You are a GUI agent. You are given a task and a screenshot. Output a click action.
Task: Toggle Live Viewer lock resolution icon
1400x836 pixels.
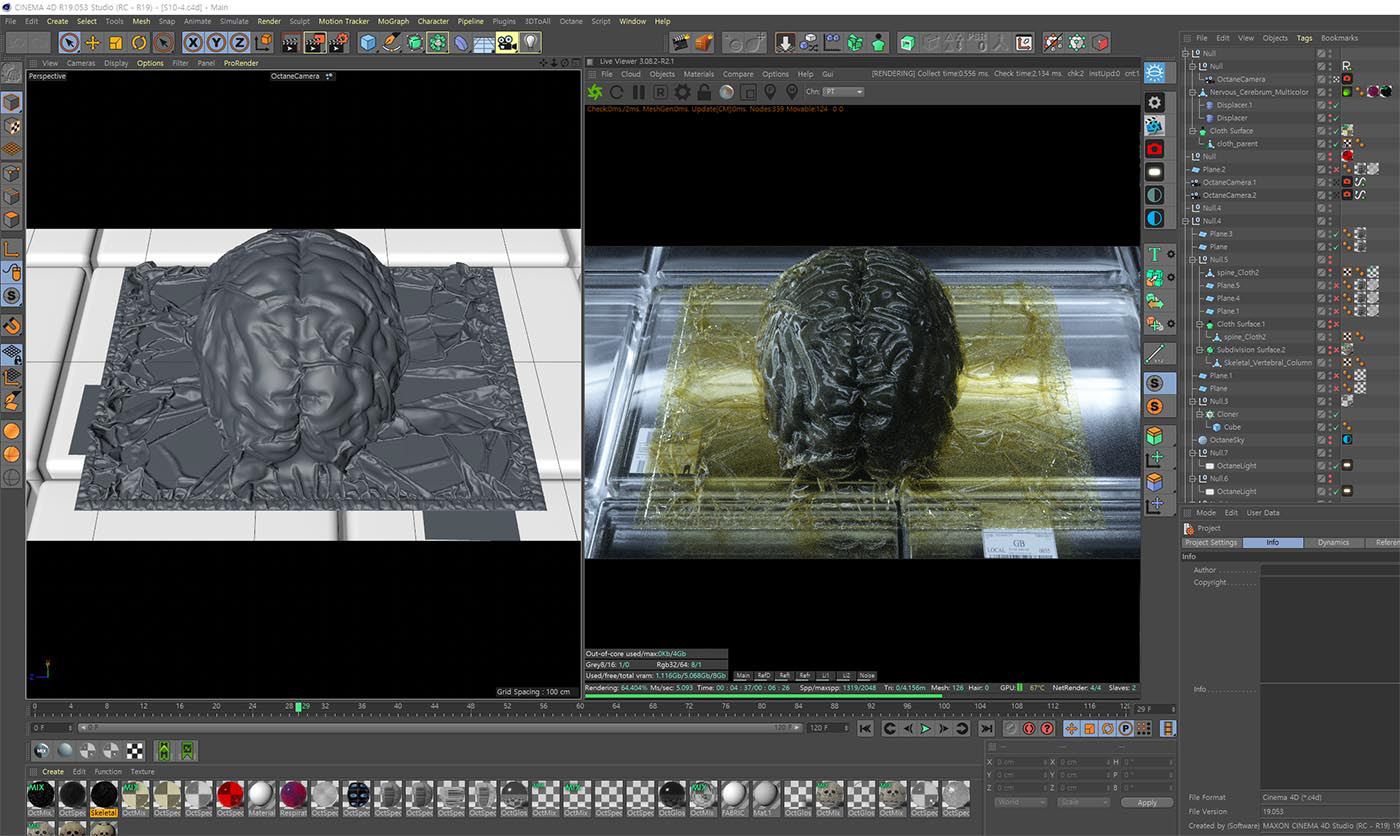(705, 92)
